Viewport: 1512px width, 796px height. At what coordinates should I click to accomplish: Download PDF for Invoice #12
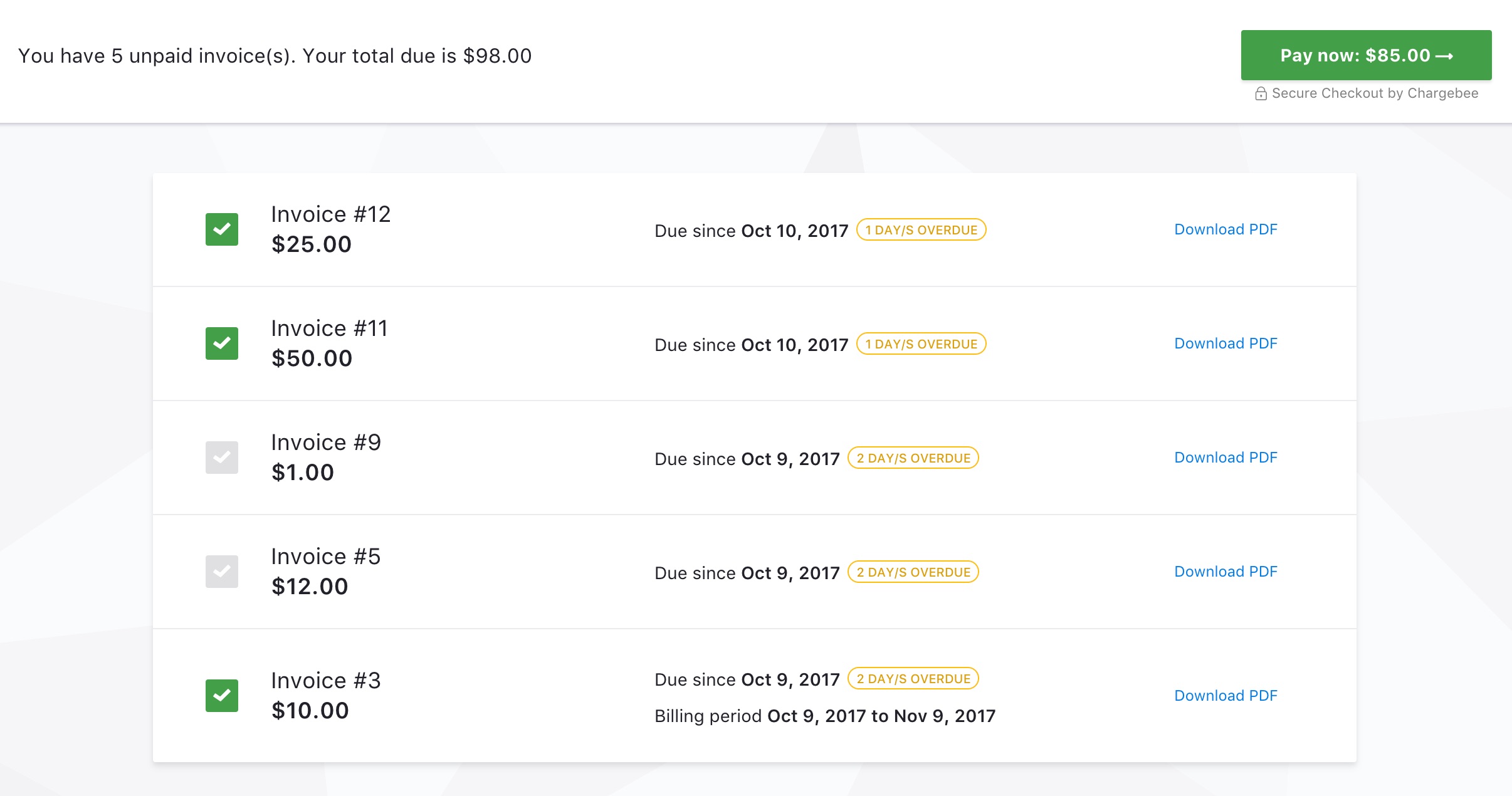[x=1226, y=229]
